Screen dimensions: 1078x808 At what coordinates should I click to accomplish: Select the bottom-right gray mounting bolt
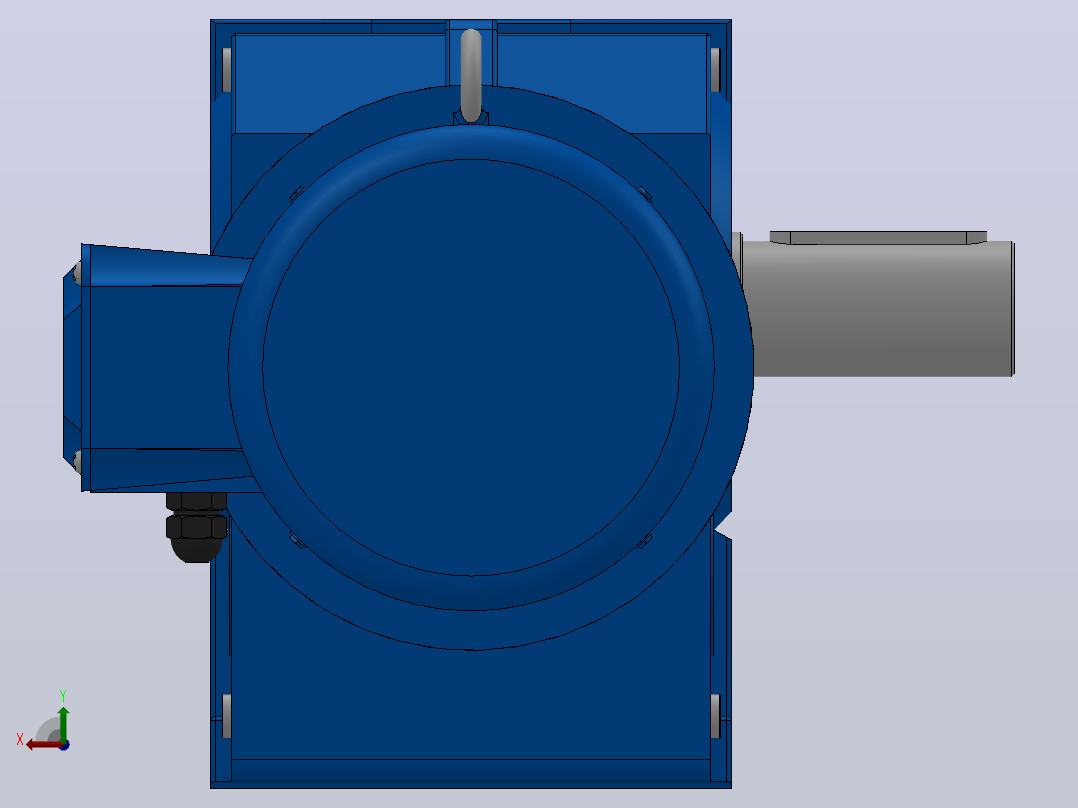coord(715,716)
